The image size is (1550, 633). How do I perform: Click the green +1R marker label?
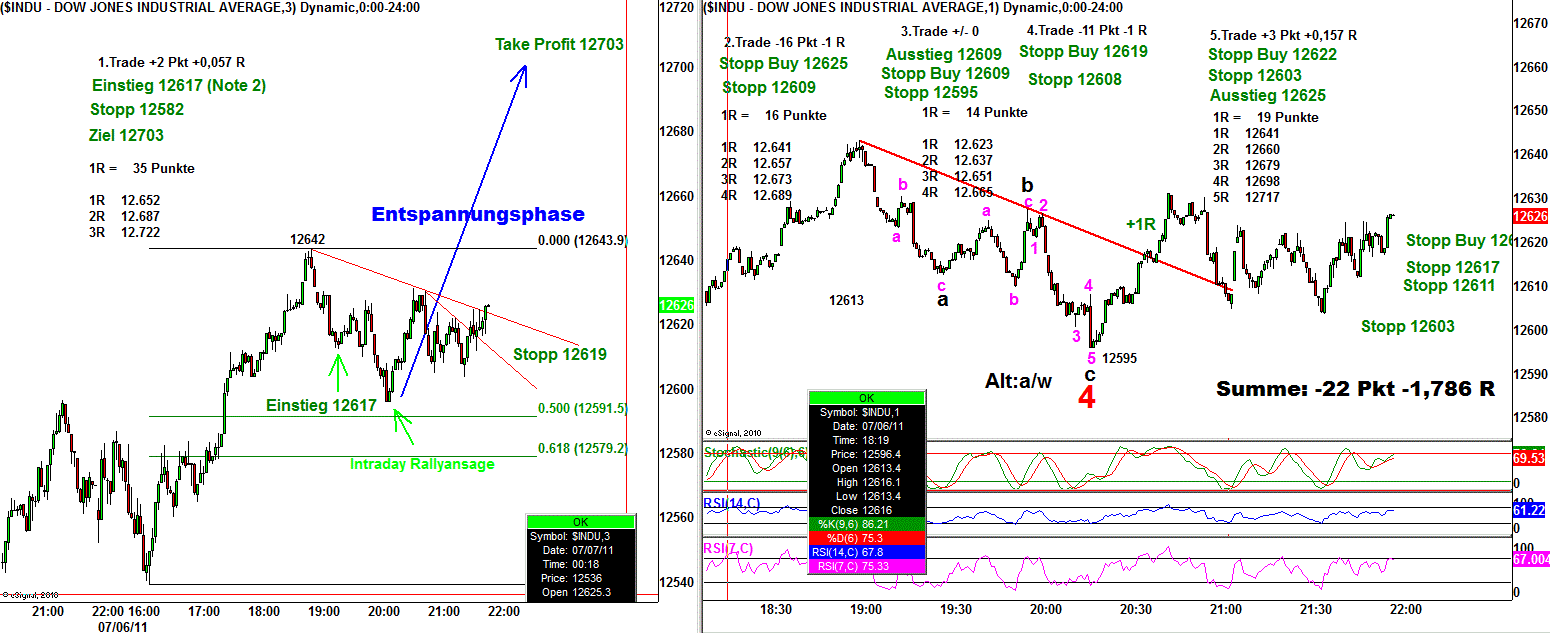1140,224
